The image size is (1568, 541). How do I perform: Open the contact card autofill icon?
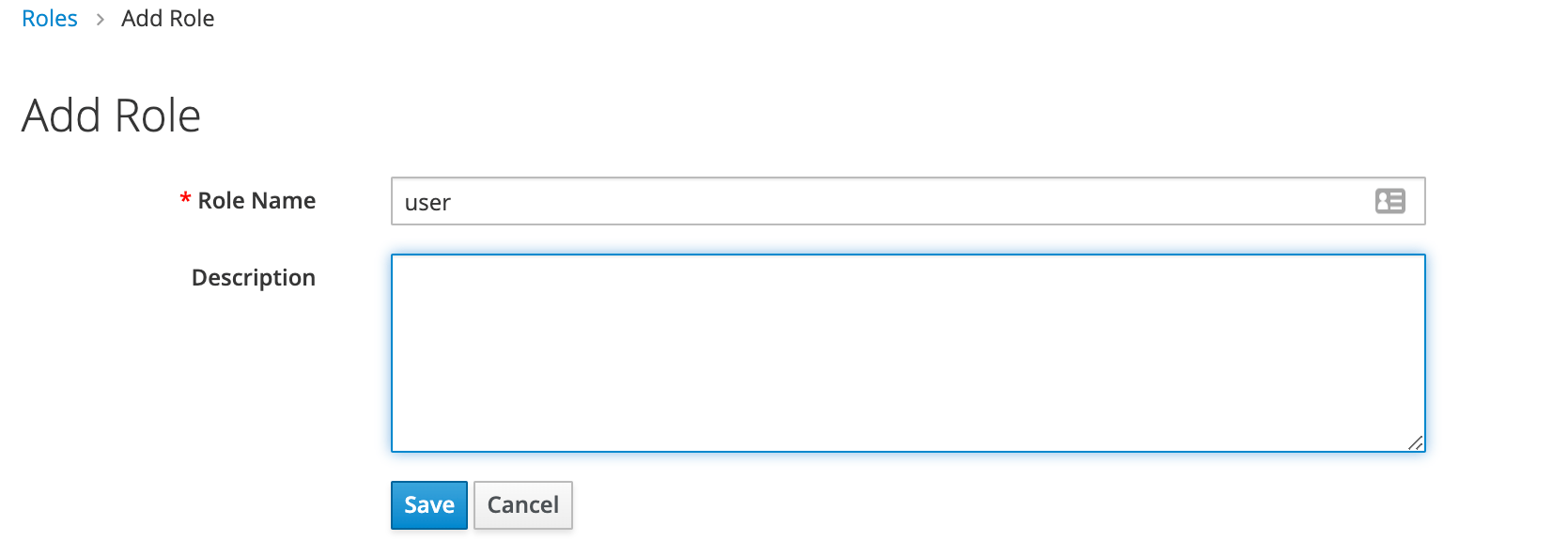coord(1389,201)
